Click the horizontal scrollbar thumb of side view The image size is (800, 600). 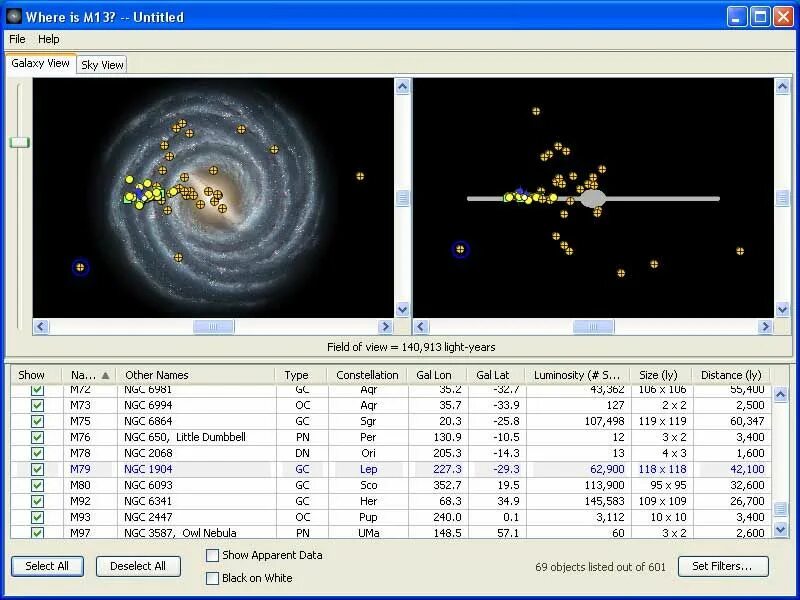point(593,327)
